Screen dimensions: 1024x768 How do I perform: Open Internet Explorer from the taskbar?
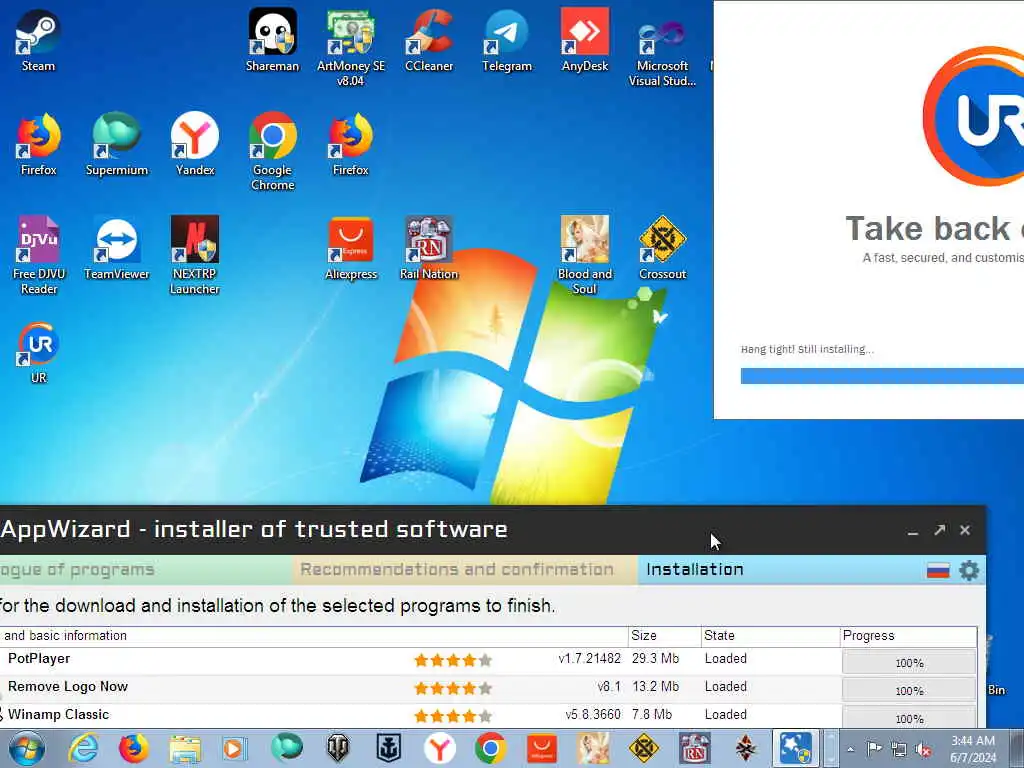tap(83, 748)
